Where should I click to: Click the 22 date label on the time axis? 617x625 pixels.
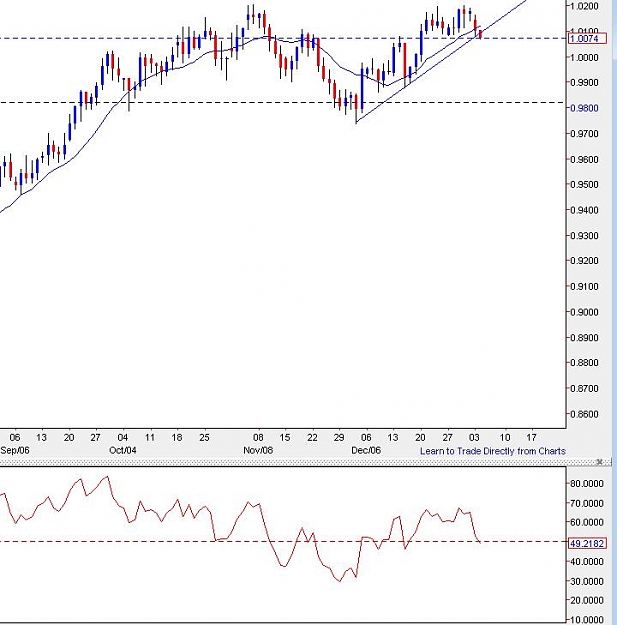click(x=312, y=438)
